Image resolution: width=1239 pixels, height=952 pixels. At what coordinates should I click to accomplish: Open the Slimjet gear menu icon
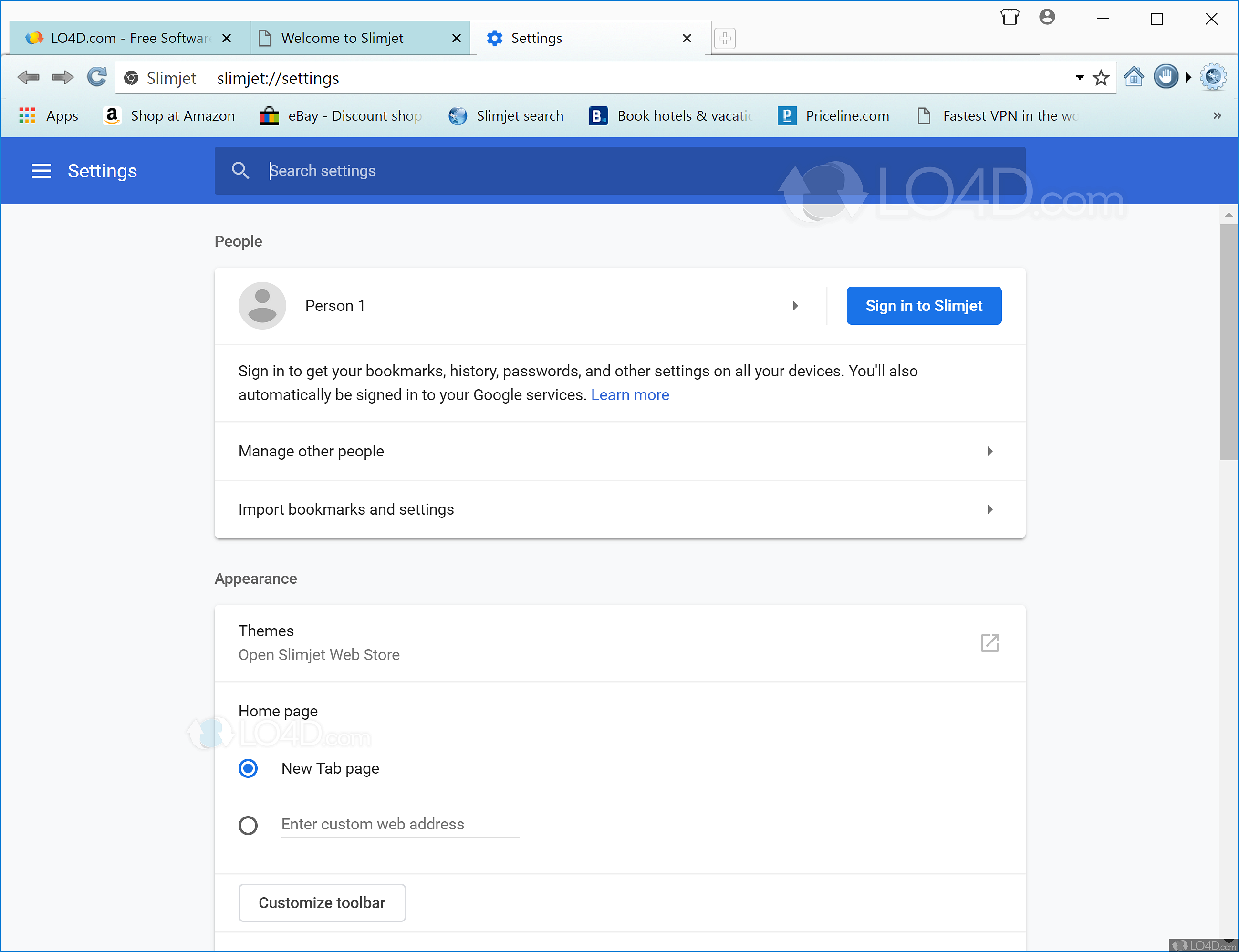1214,76
